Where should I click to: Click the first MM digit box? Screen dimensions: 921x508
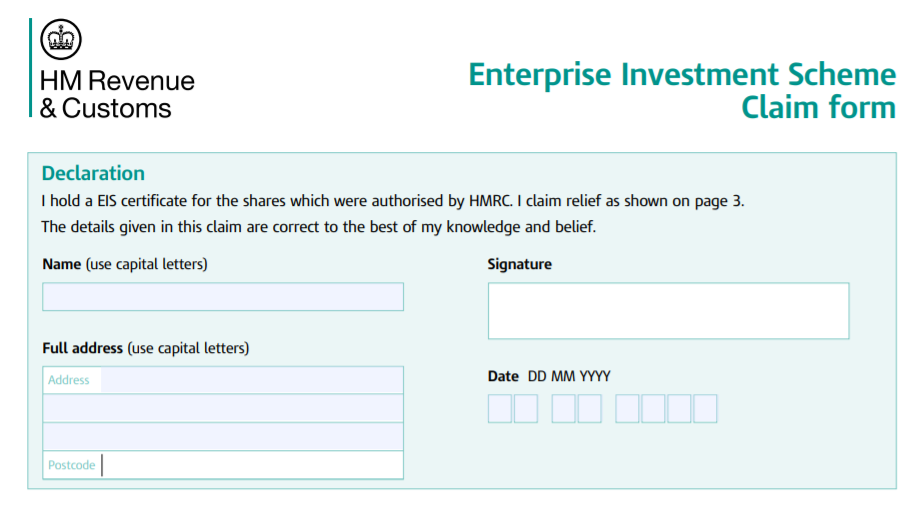pos(564,409)
